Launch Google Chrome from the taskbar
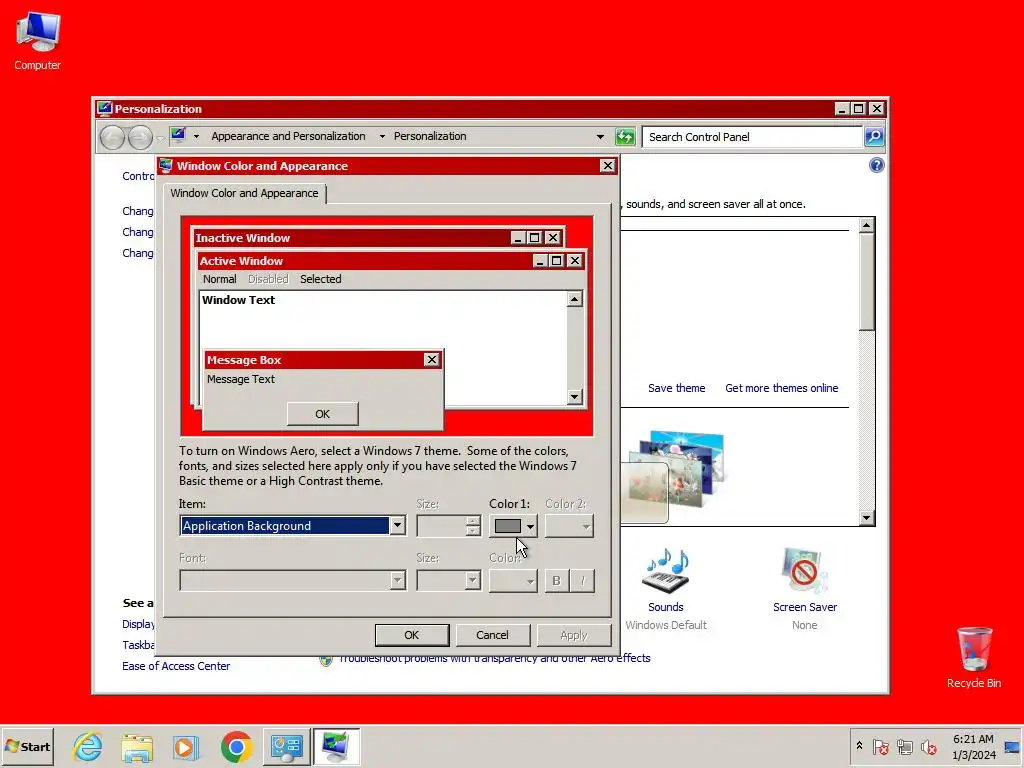The image size is (1024, 768). (x=236, y=746)
